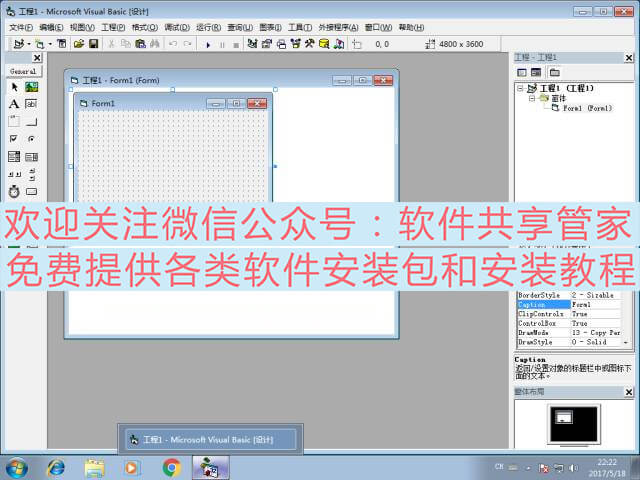Open the Data View Window icon

tap(324, 44)
